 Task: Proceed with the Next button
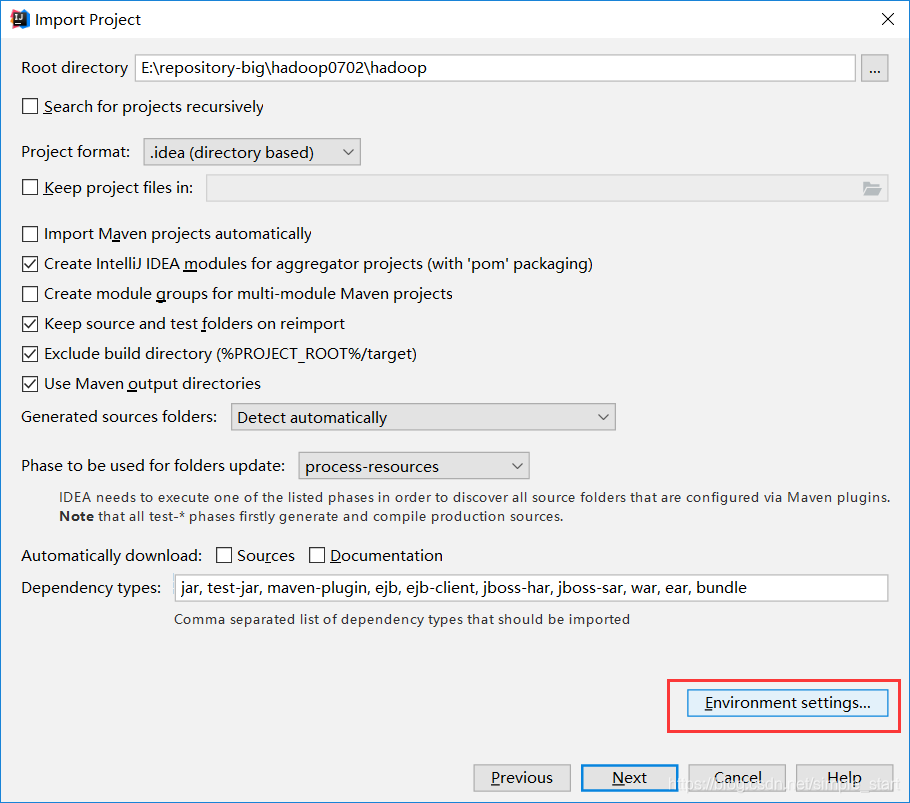point(629,777)
